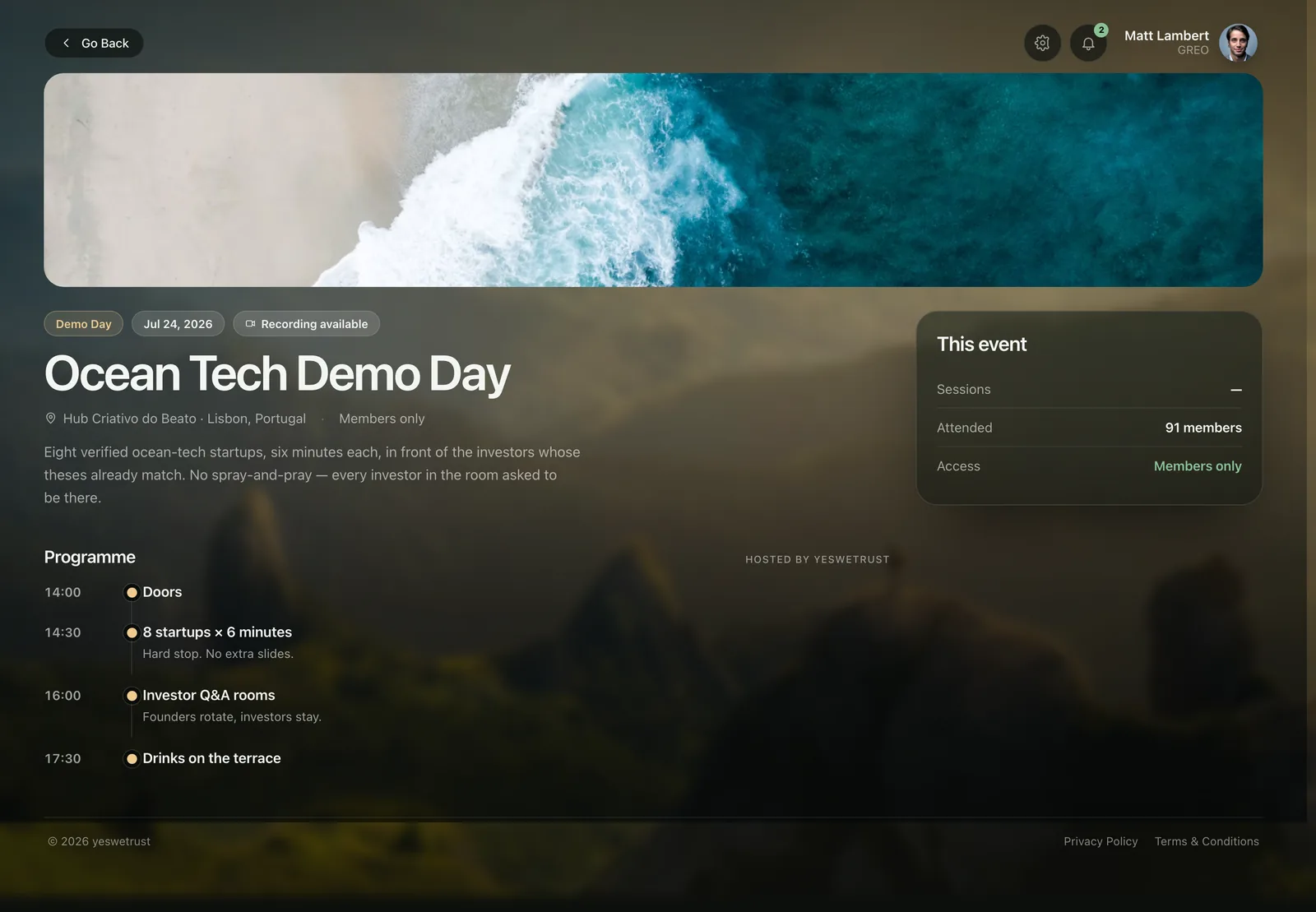Click the location pin icon
Viewport: 1316px width, 912px height.
[50, 419]
